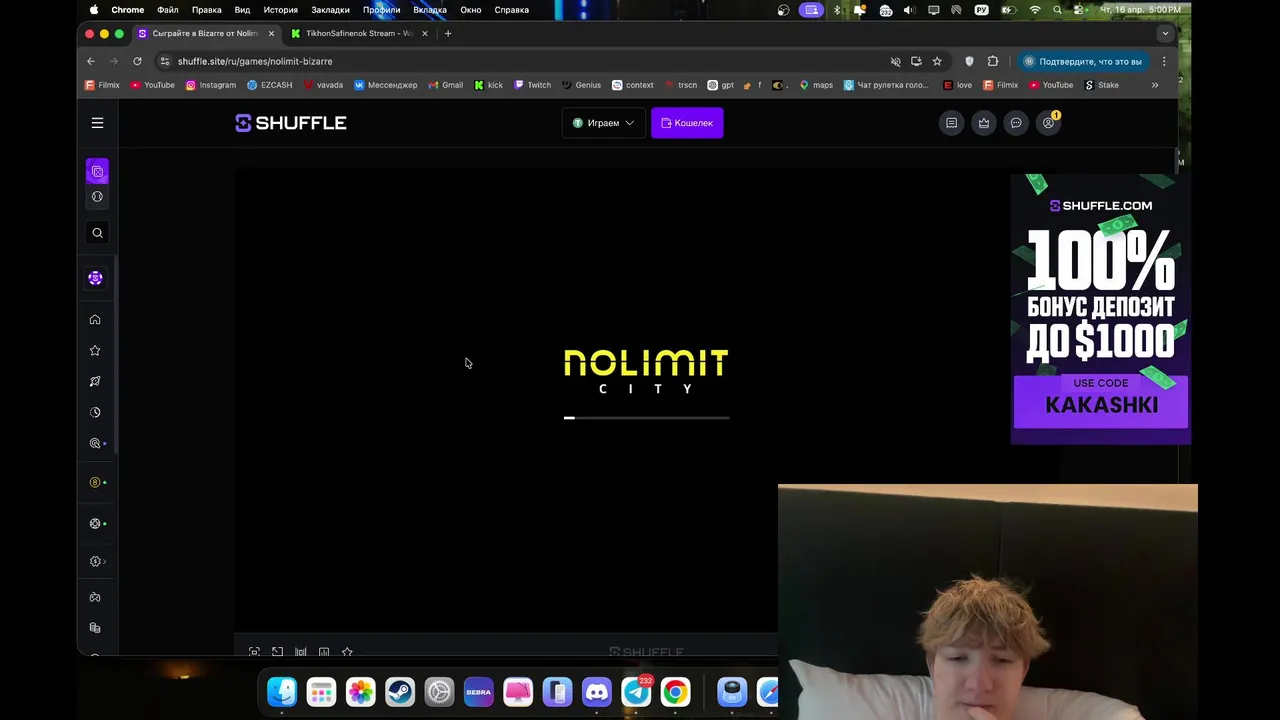The height and width of the screenshot is (720, 1280).
Task: Open favorites star in the left sidebar
Action: pyautogui.click(x=95, y=351)
